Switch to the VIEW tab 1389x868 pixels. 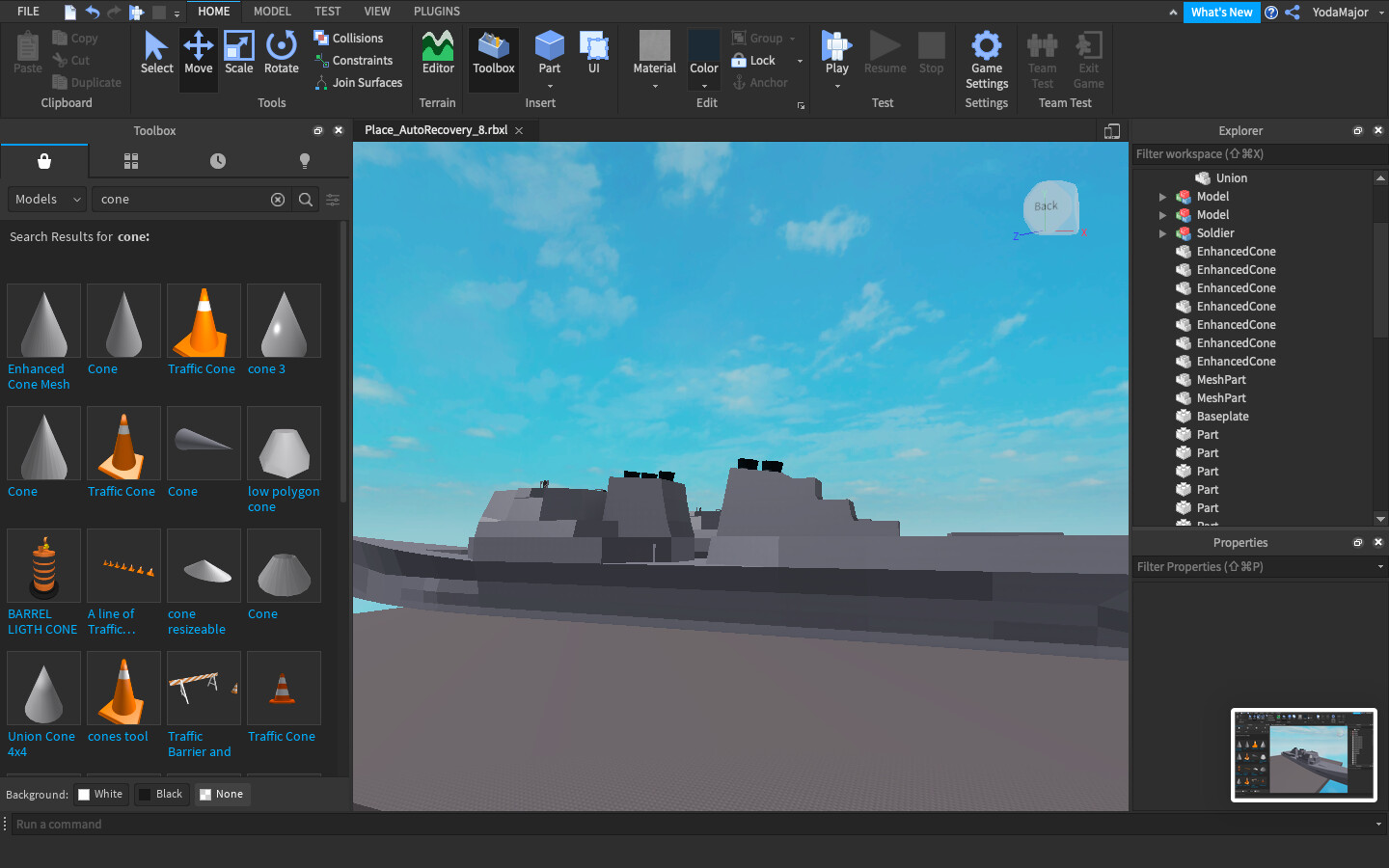tap(377, 12)
